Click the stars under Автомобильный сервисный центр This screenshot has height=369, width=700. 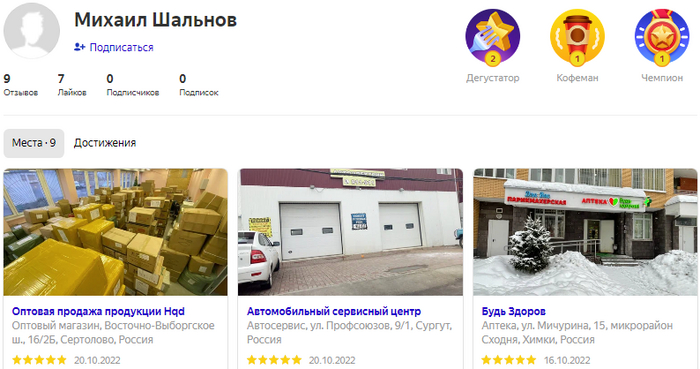[274, 360]
